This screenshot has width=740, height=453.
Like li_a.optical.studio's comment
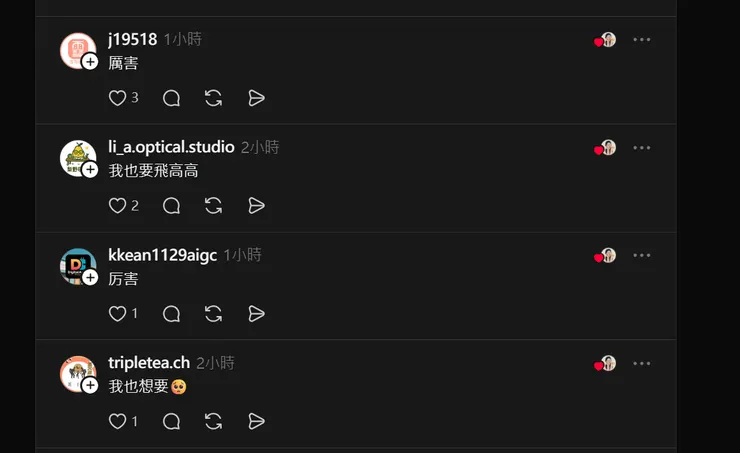tap(118, 206)
